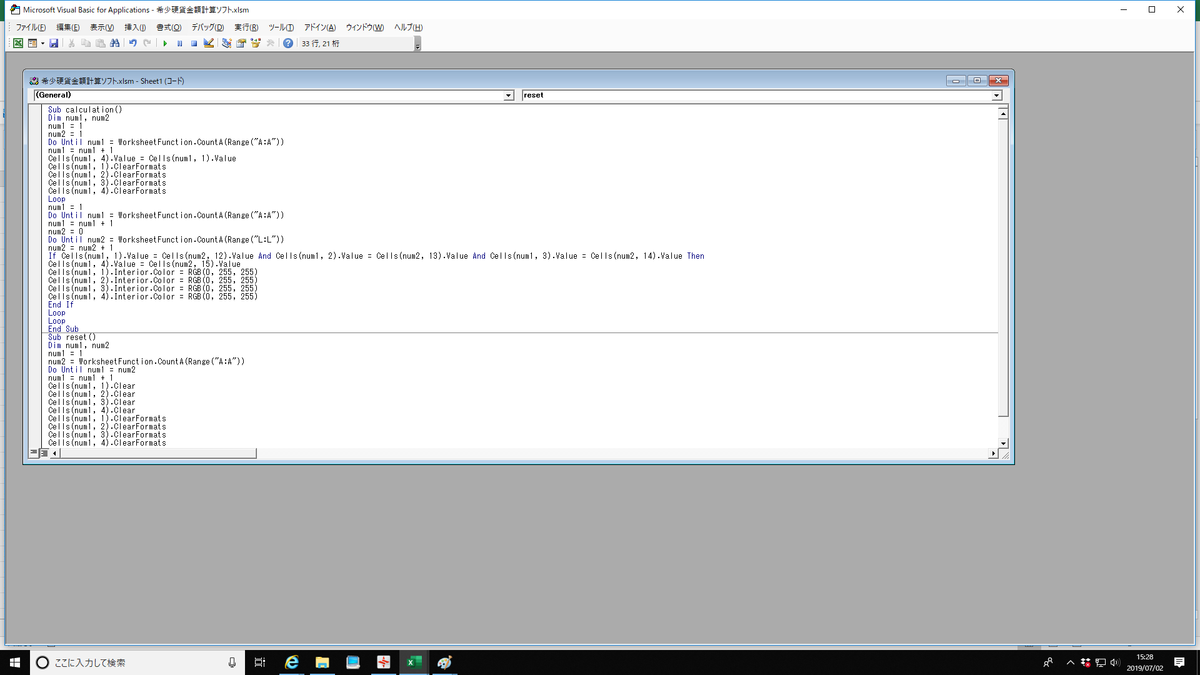Click the Copy icon in toolbar

pos(85,43)
